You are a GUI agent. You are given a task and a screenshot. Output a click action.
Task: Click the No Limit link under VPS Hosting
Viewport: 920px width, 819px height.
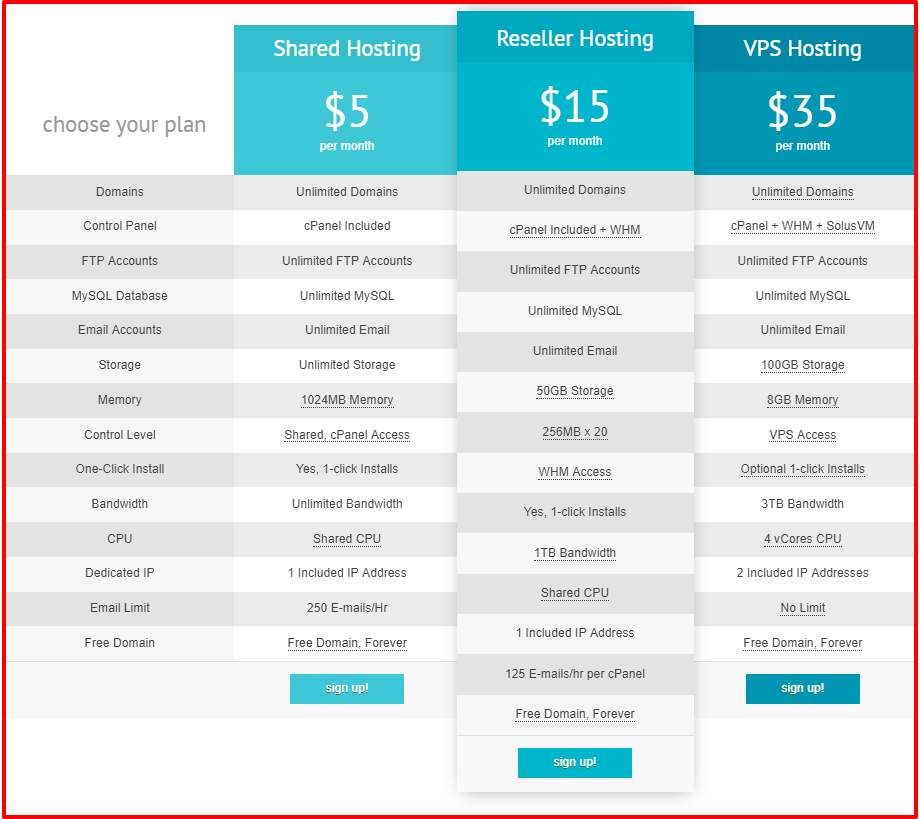(x=802, y=608)
